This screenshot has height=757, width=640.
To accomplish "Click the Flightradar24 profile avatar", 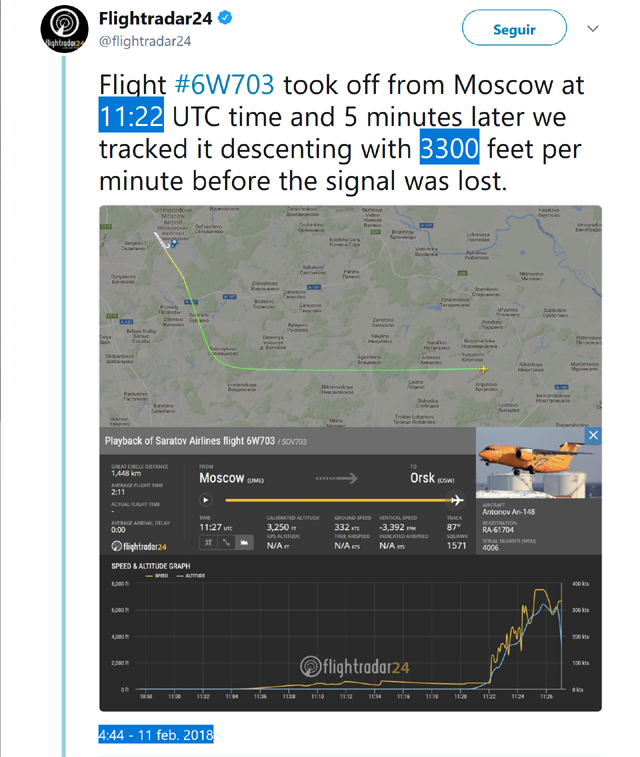I will [x=64, y=29].
